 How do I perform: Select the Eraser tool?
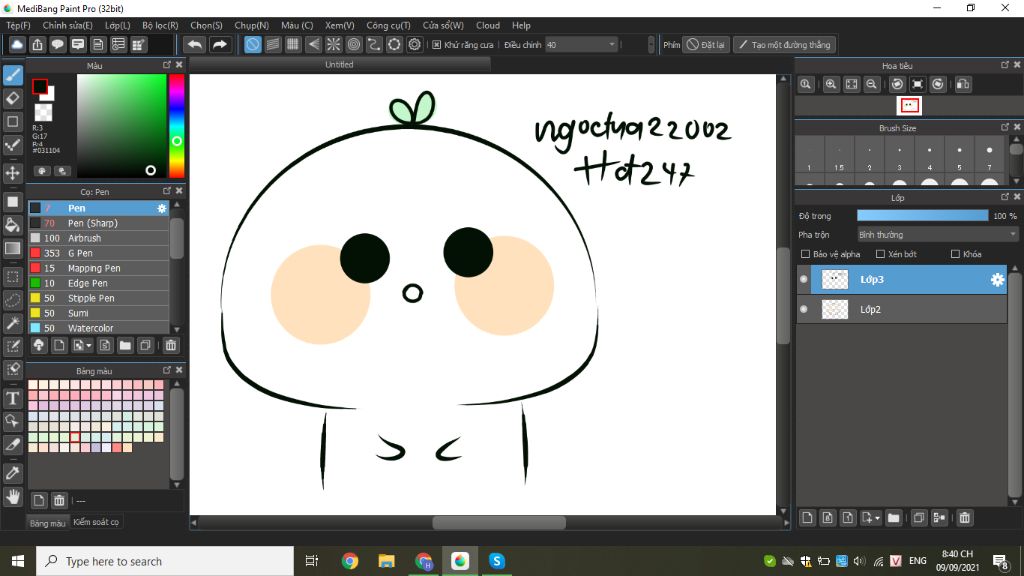13,99
